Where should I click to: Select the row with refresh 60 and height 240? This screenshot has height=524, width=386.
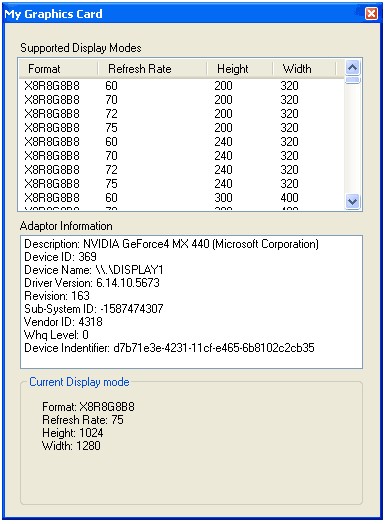tap(181, 142)
